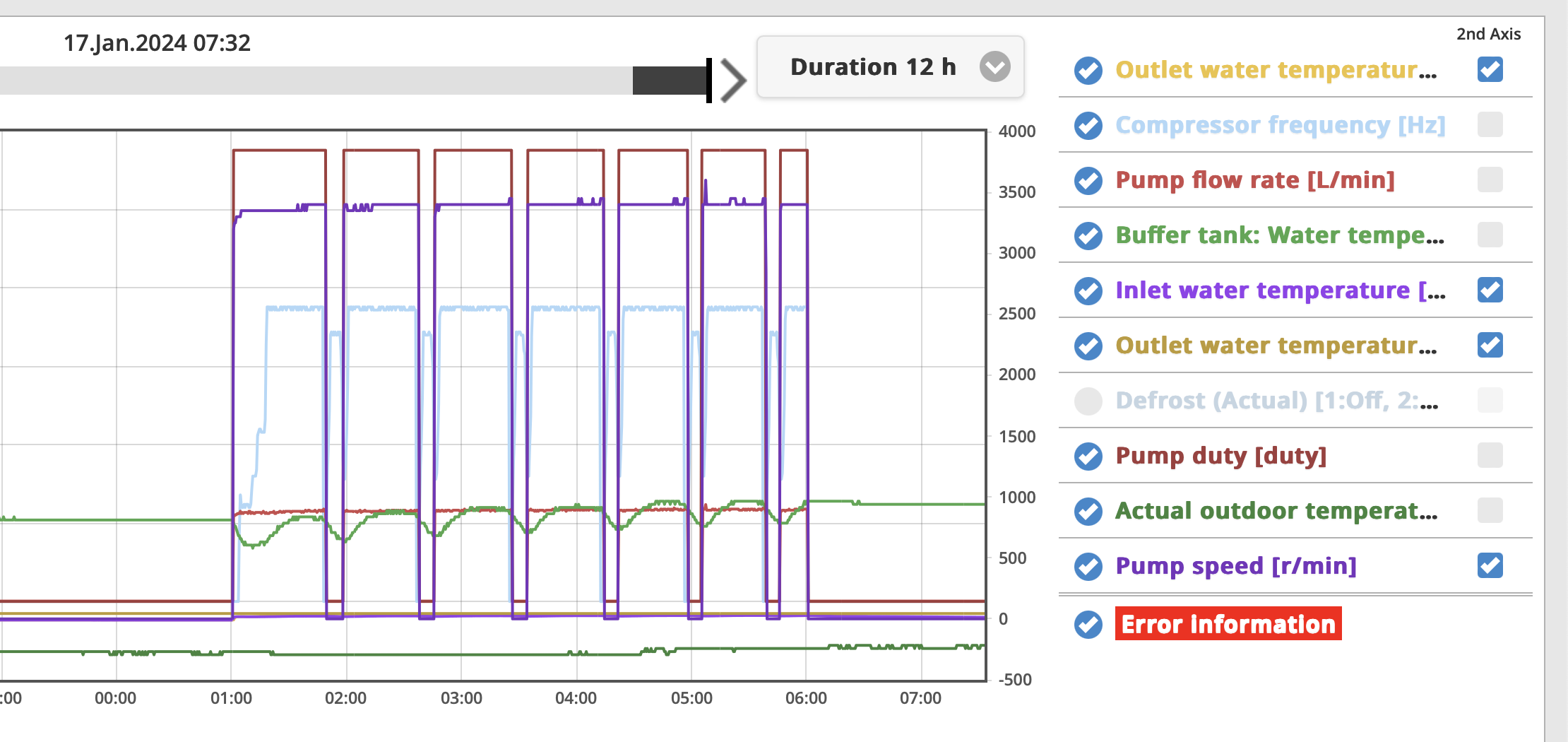Hide Actual outdoor temperature via check circle
1568x742 pixels.
tap(1088, 511)
